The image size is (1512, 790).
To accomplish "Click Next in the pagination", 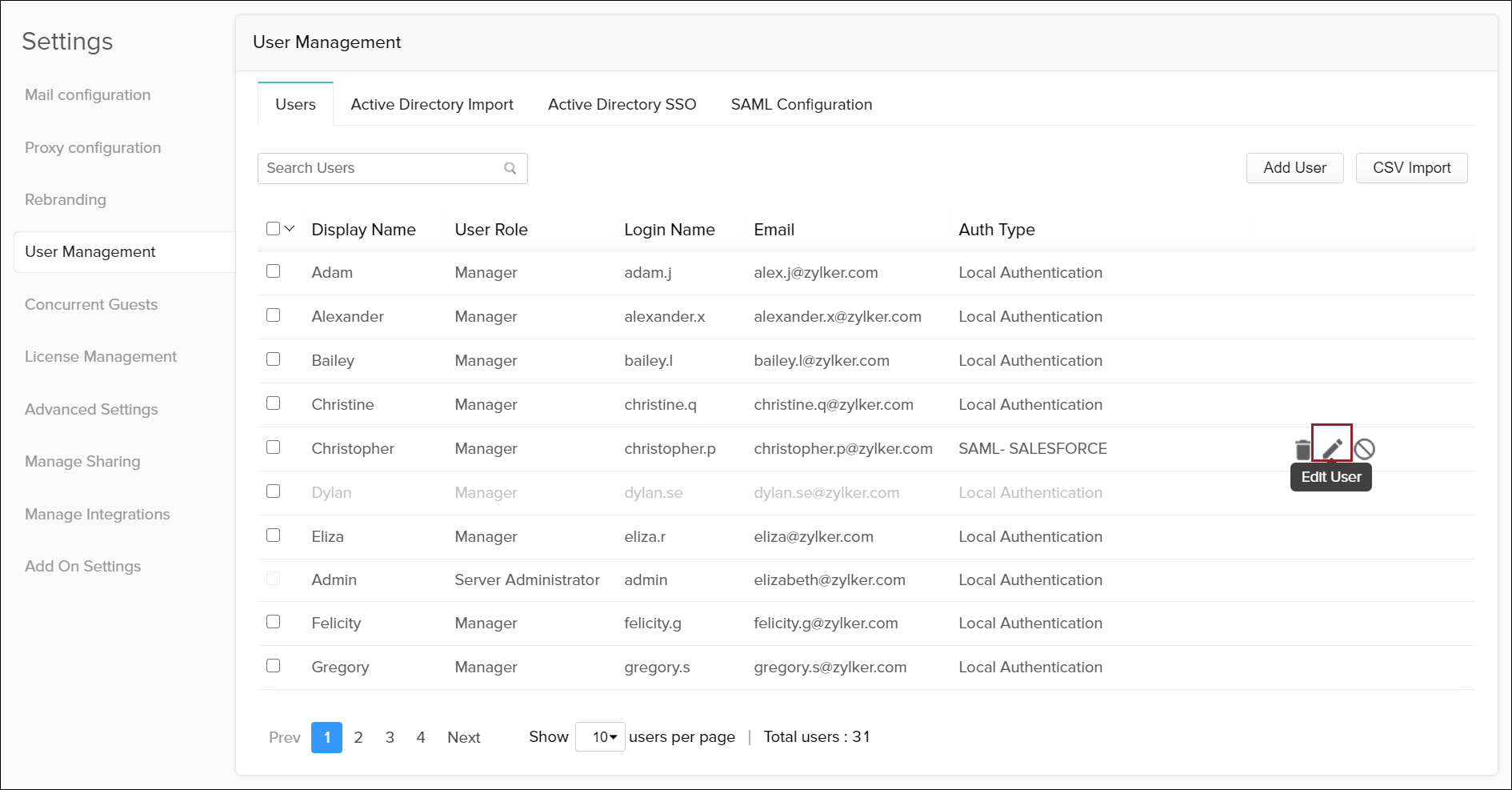I will coord(463,737).
